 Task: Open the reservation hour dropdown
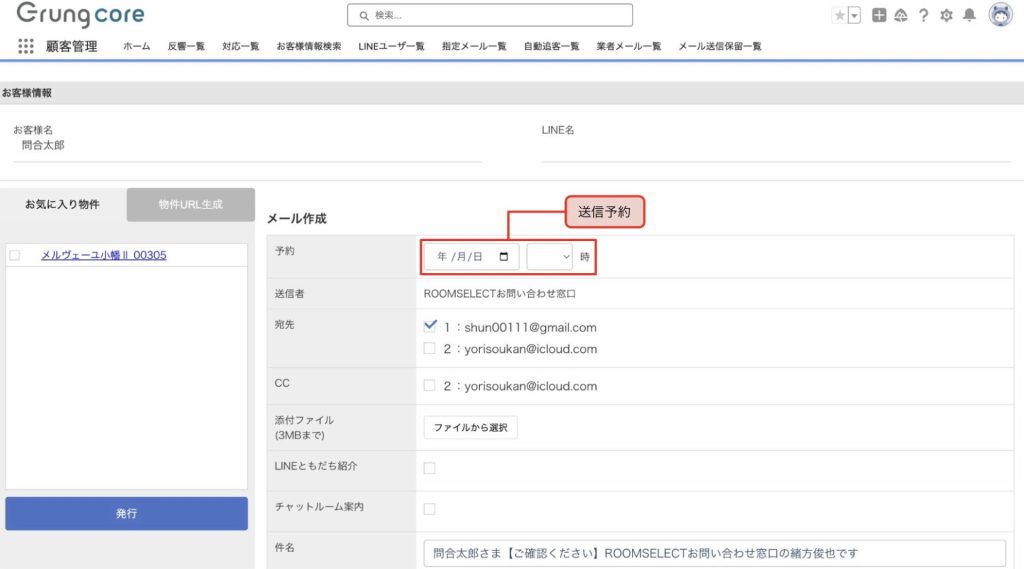tap(549, 257)
